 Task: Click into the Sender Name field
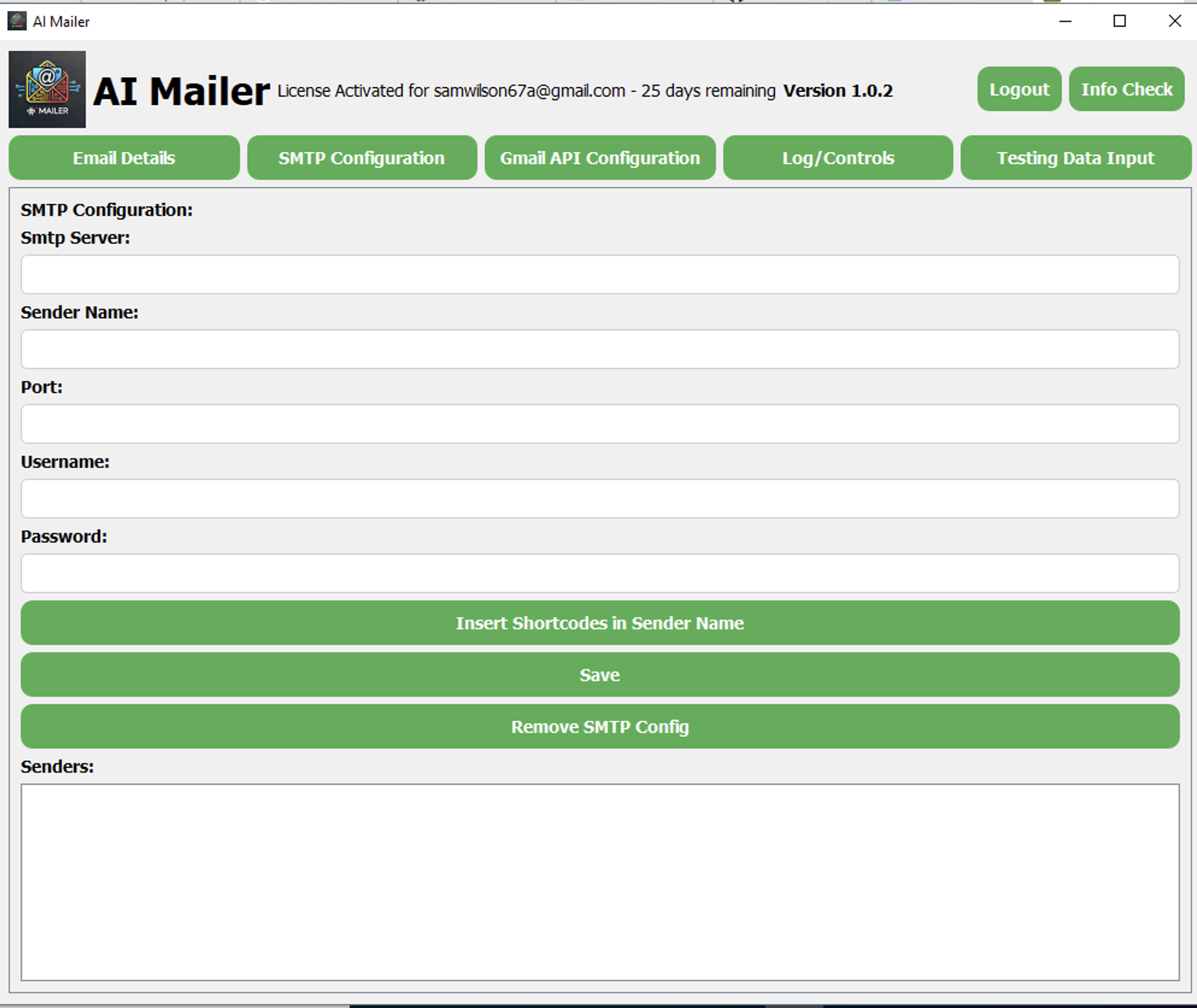(x=600, y=350)
